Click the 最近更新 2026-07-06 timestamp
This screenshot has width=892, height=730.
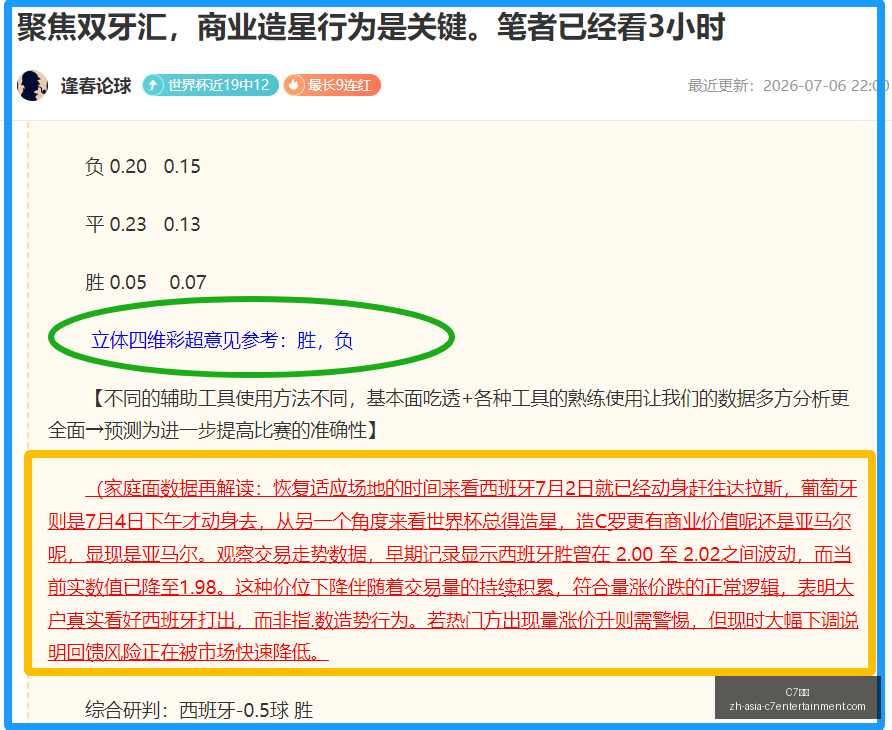click(788, 85)
